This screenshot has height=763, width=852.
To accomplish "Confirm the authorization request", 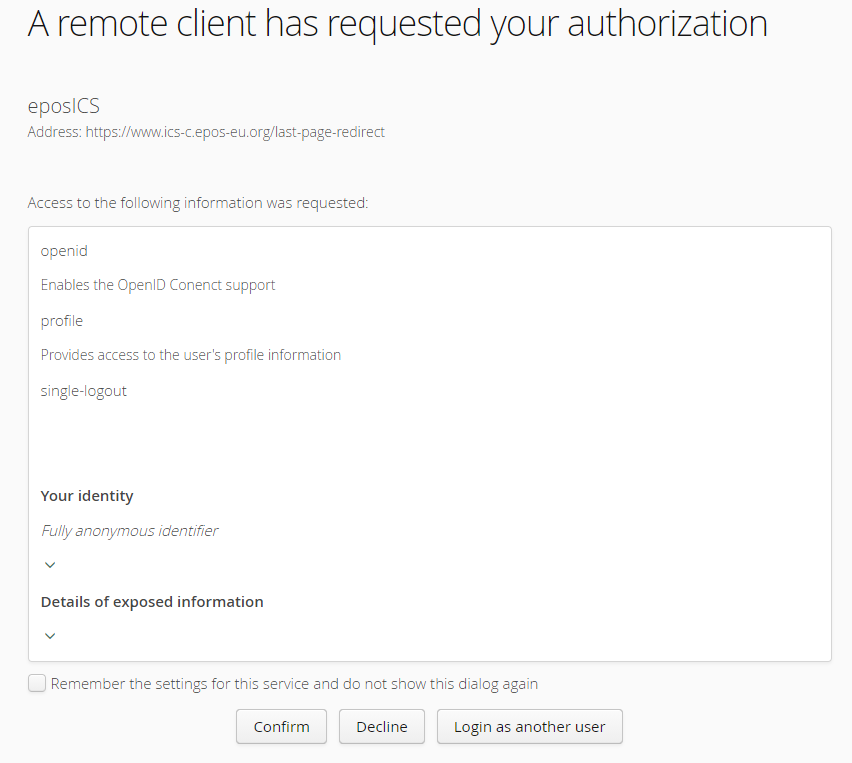I will pyautogui.click(x=281, y=727).
